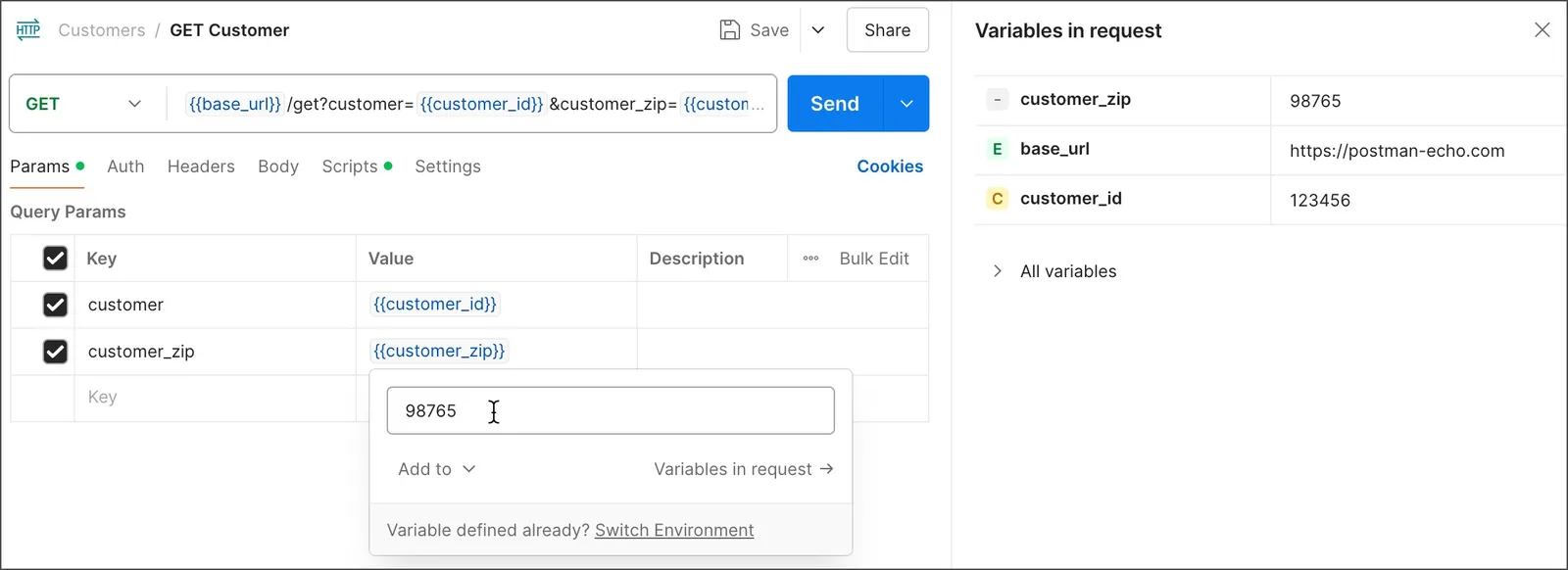Click the 123456 value in variables panel
The height and width of the screenshot is (570, 1568).
pos(1320,200)
